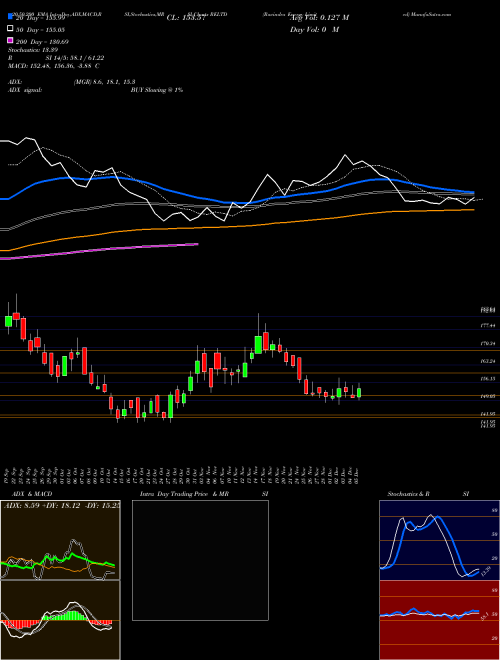Screen dimensions: 500x660
Task: Click the MACD values line
Action: (x=54, y=66)
